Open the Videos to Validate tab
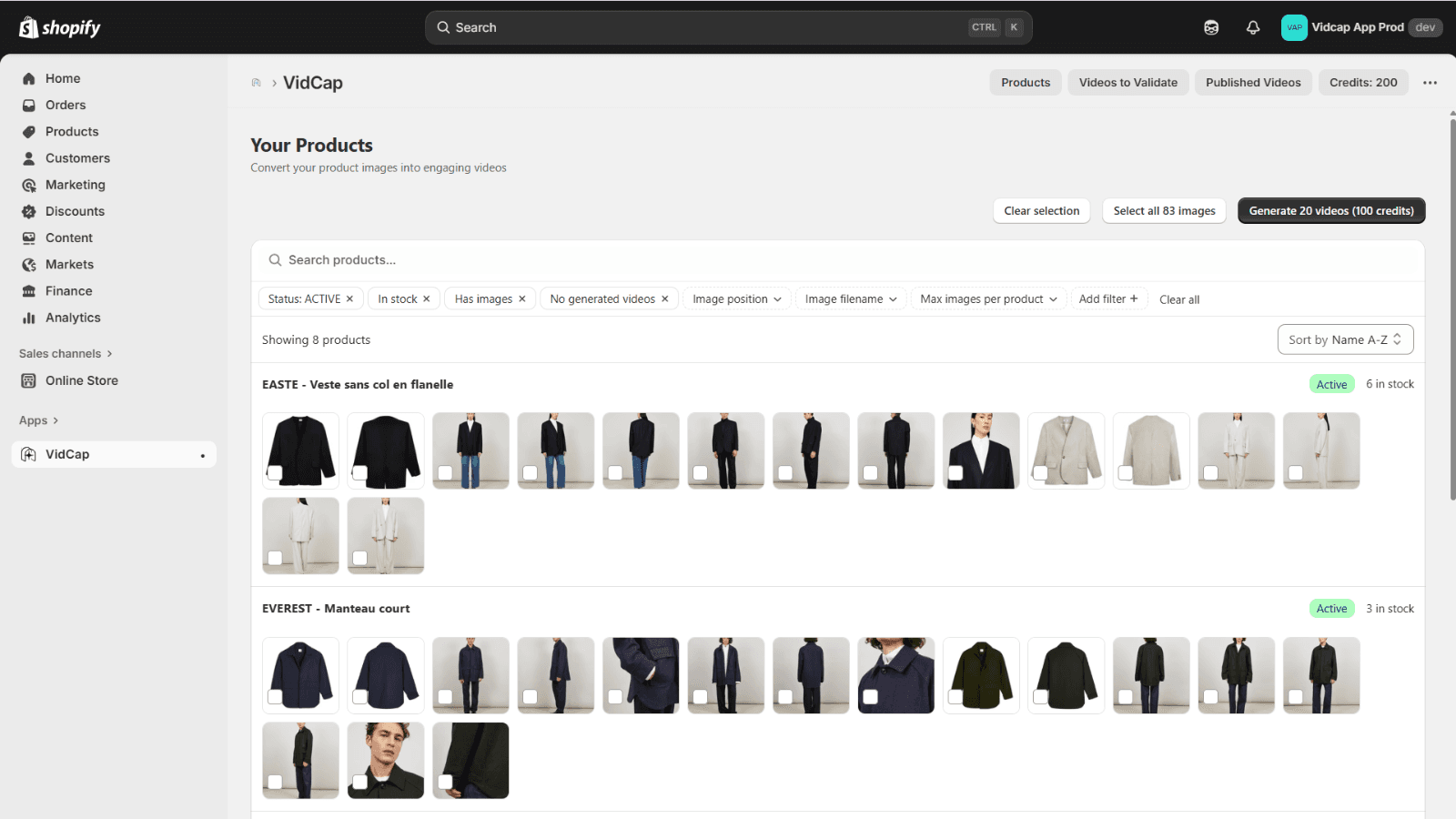The image size is (1456, 819). pyautogui.click(x=1128, y=83)
